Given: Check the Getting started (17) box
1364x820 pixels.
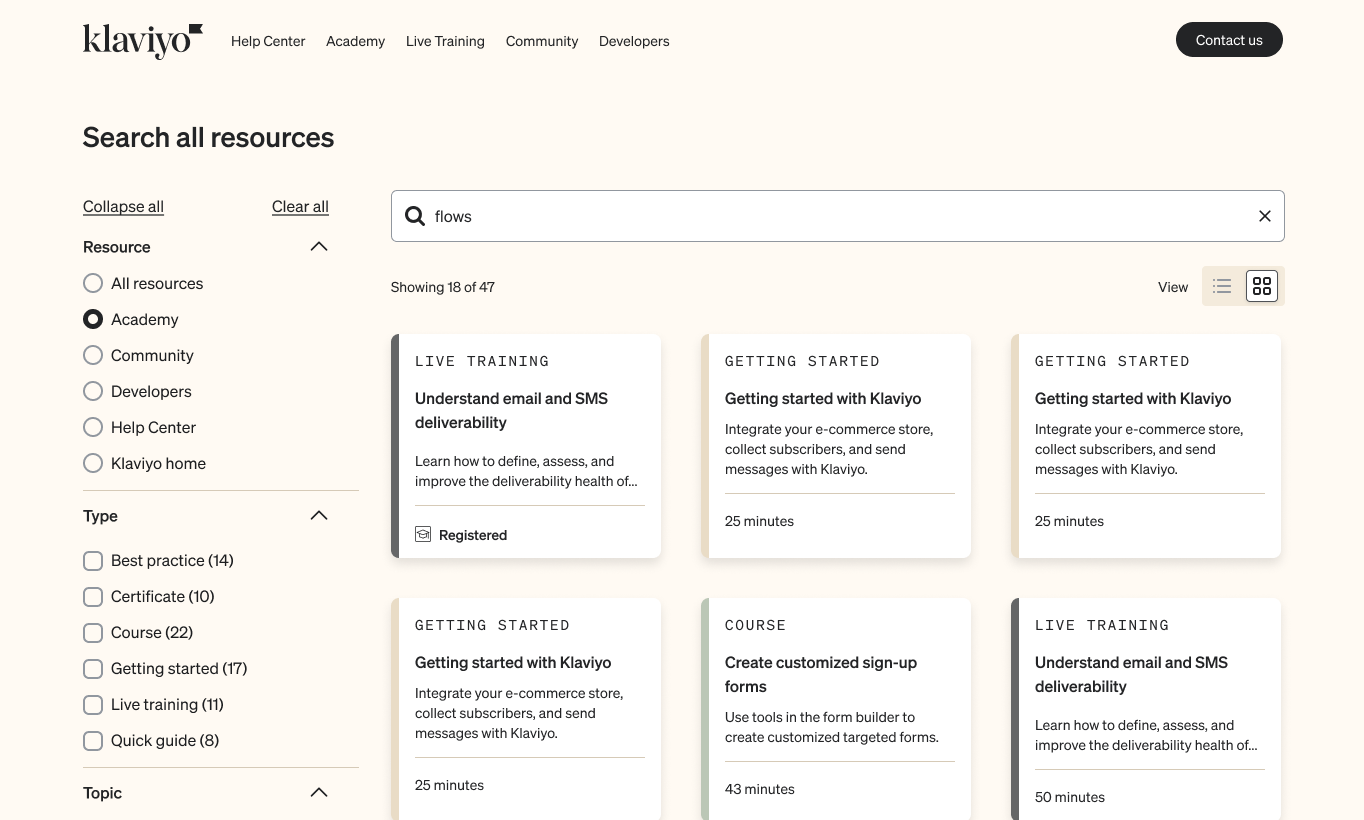Looking at the screenshot, I should [x=93, y=669].
